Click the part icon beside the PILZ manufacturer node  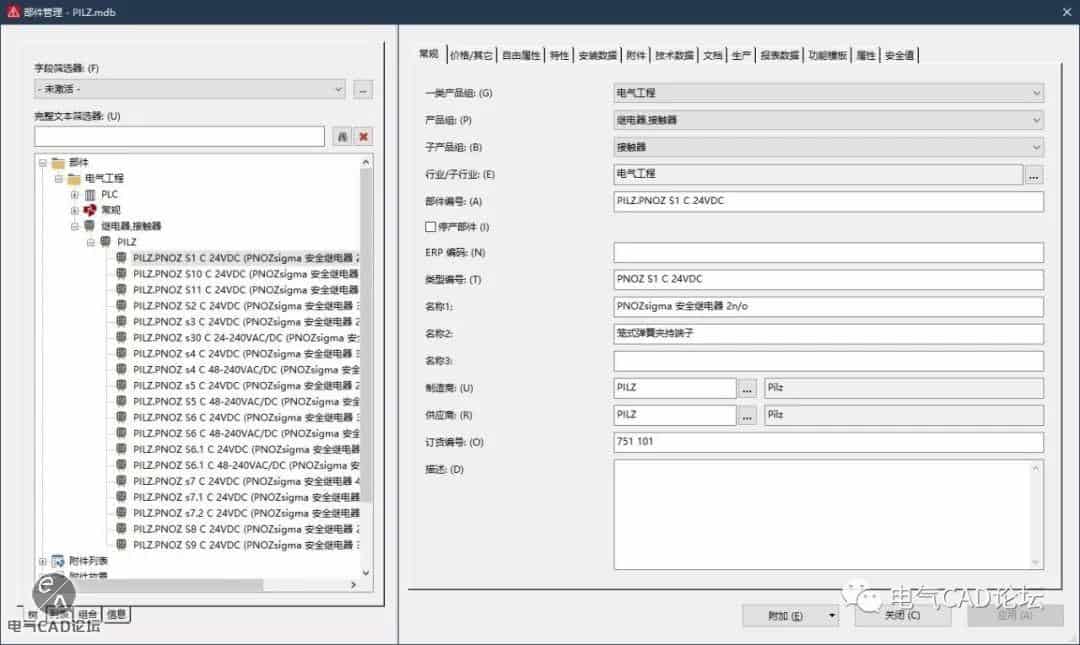[x=105, y=242]
